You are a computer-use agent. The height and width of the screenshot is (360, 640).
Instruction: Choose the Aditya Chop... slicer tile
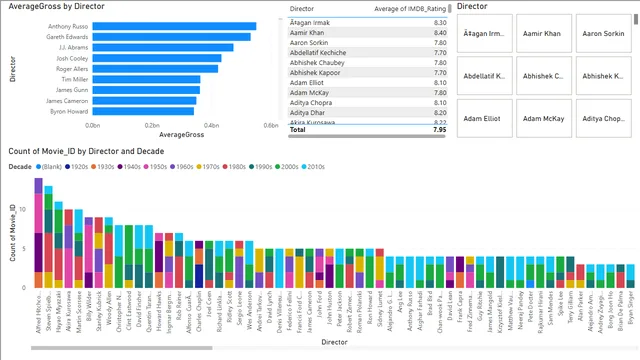[x=603, y=118]
